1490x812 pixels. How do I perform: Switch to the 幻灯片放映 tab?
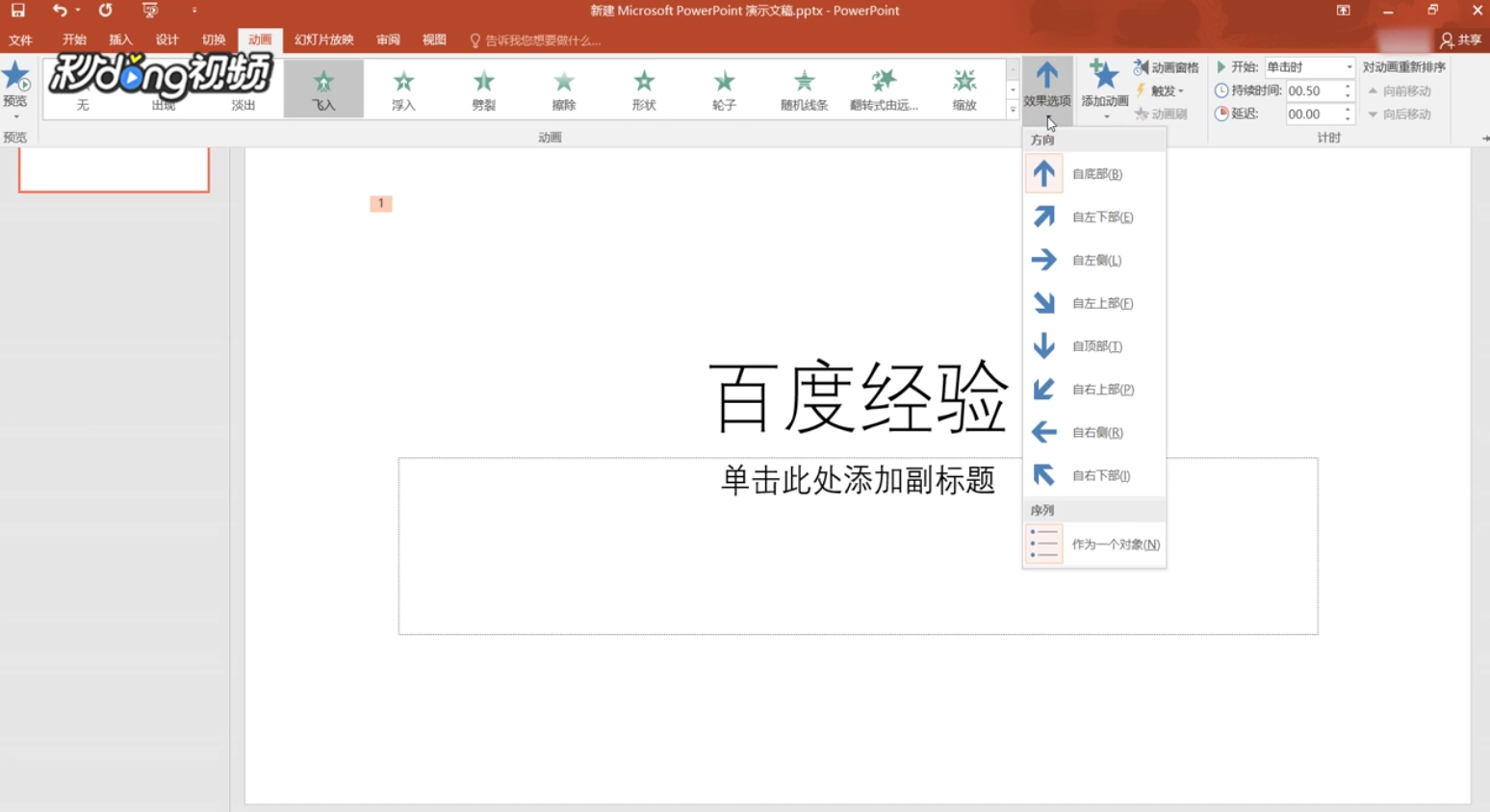pos(324,40)
